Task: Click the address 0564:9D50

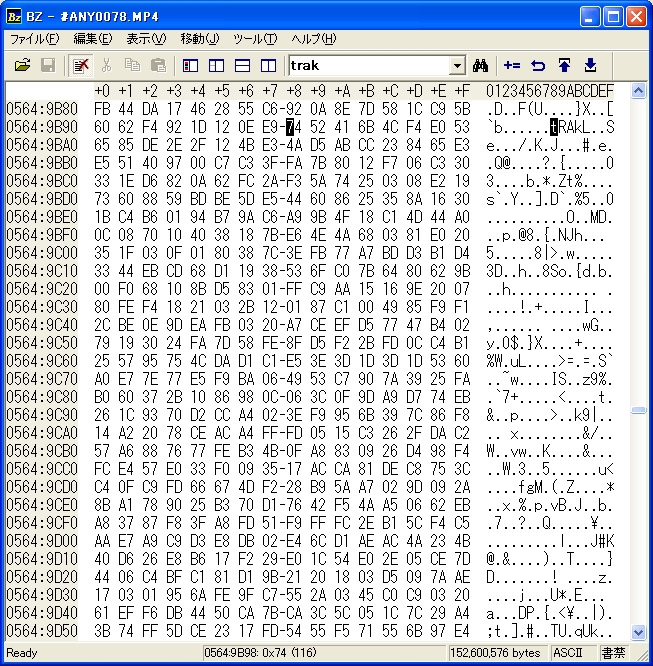Action: 42,631
